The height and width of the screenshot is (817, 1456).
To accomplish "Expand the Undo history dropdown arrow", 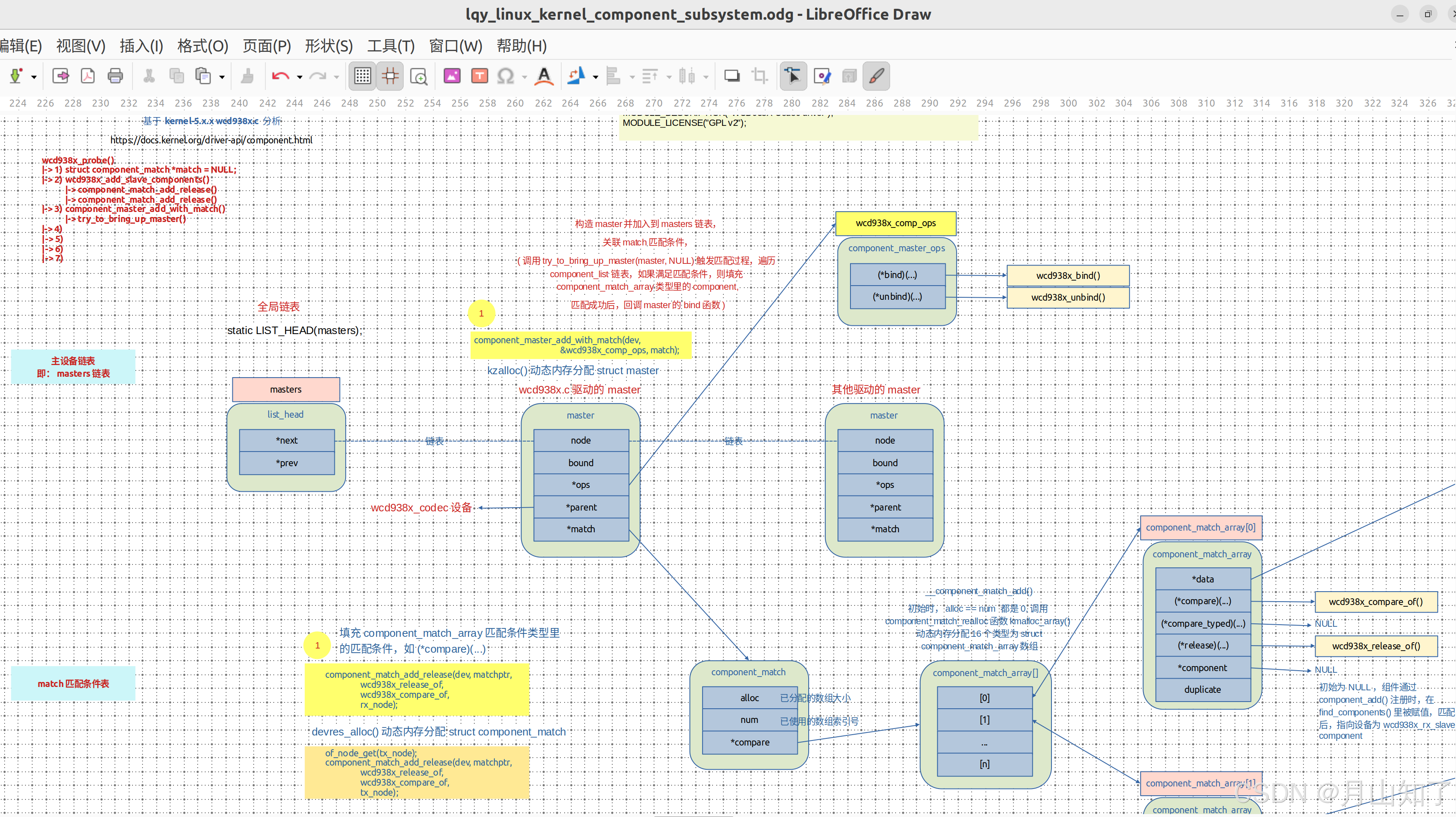I will click(x=300, y=77).
